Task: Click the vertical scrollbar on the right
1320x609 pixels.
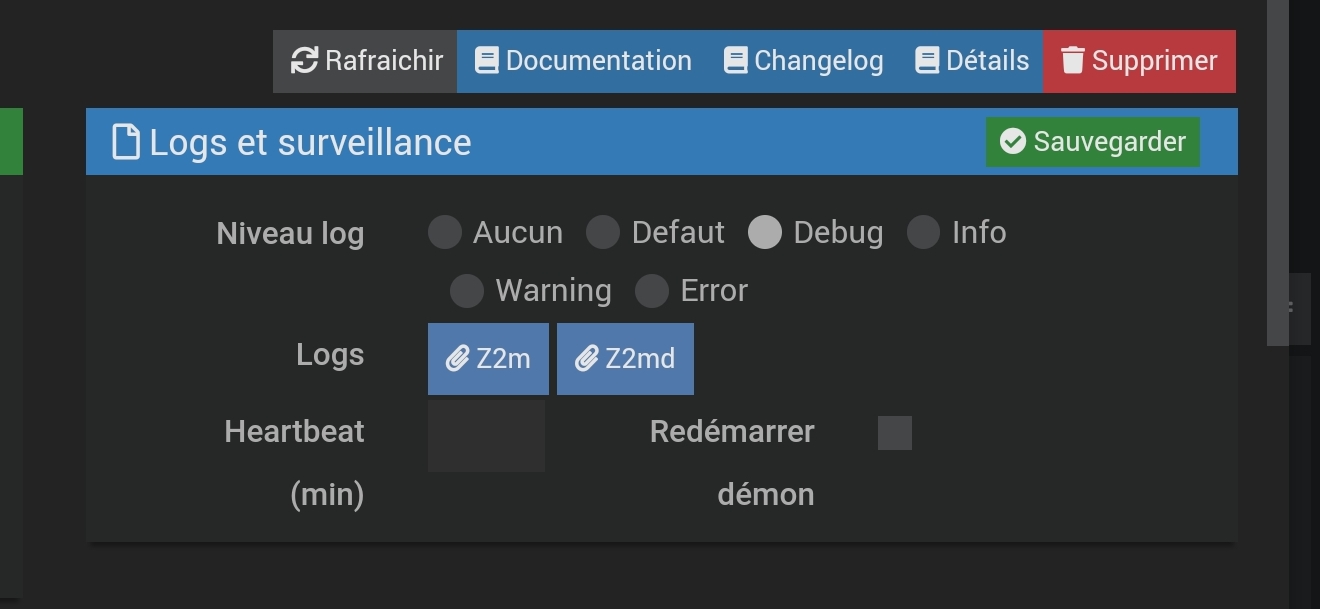Action: 1278,170
